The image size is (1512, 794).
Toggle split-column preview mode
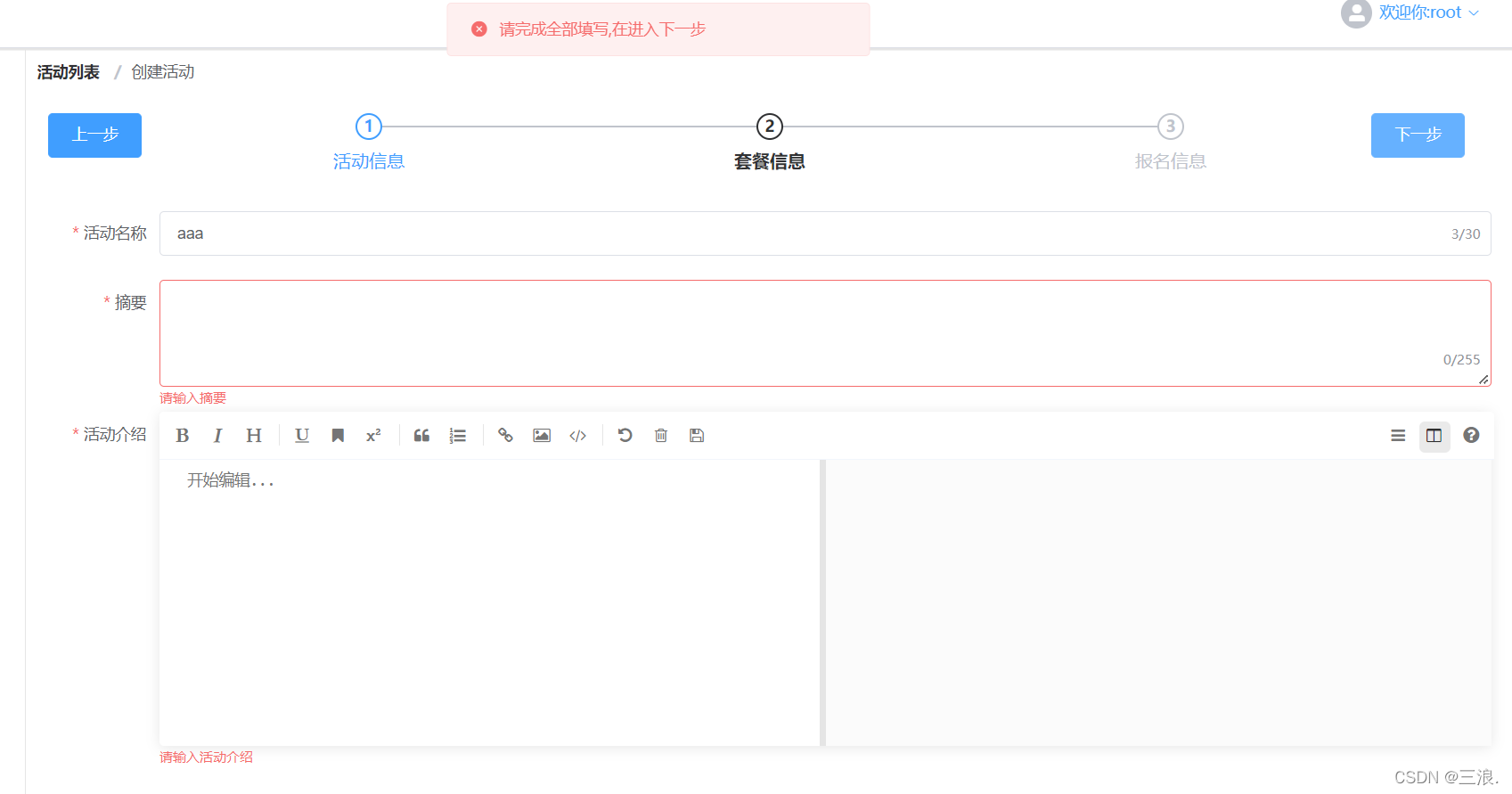point(1434,436)
